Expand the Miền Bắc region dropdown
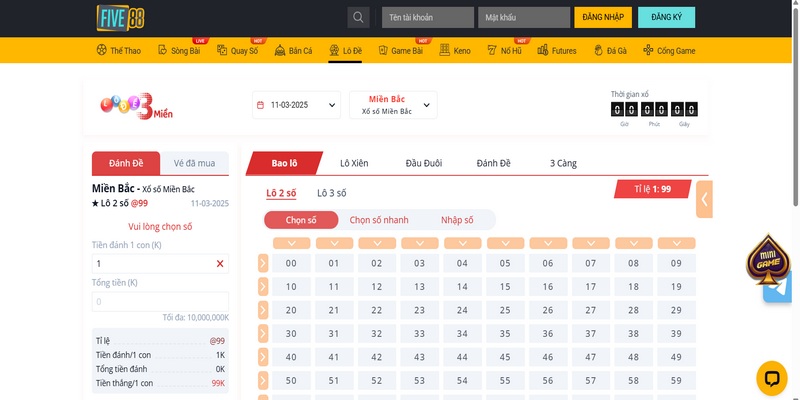The height and width of the screenshot is (400, 800). [x=393, y=104]
